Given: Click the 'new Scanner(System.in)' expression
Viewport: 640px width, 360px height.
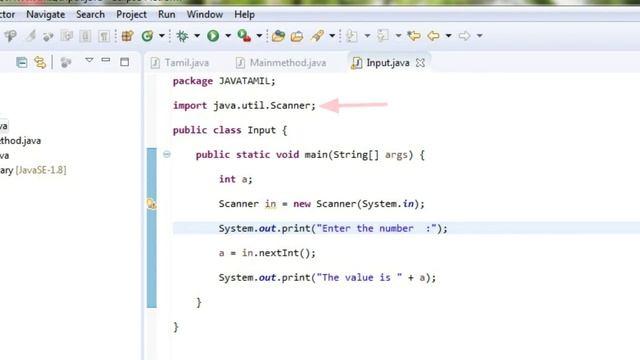Looking at the screenshot, I should click(356, 204).
